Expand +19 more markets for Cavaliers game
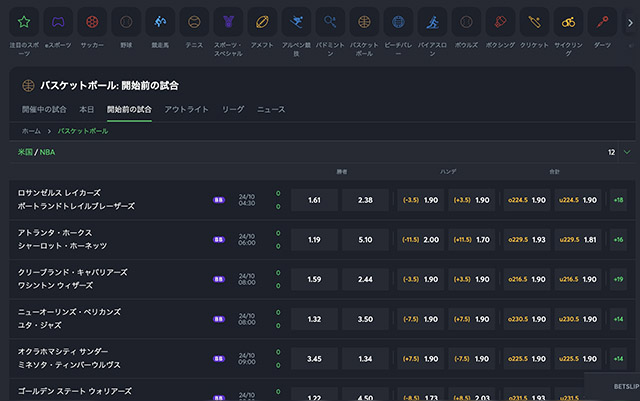The height and width of the screenshot is (401, 640). pos(618,279)
